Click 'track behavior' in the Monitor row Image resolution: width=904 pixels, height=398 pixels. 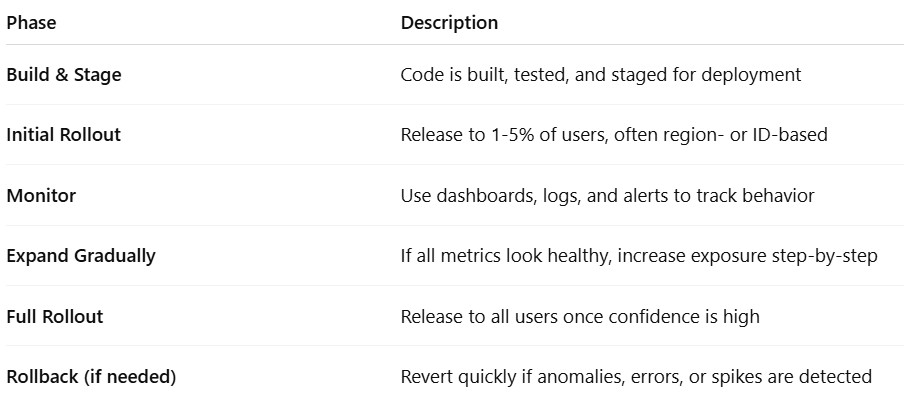(x=755, y=196)
